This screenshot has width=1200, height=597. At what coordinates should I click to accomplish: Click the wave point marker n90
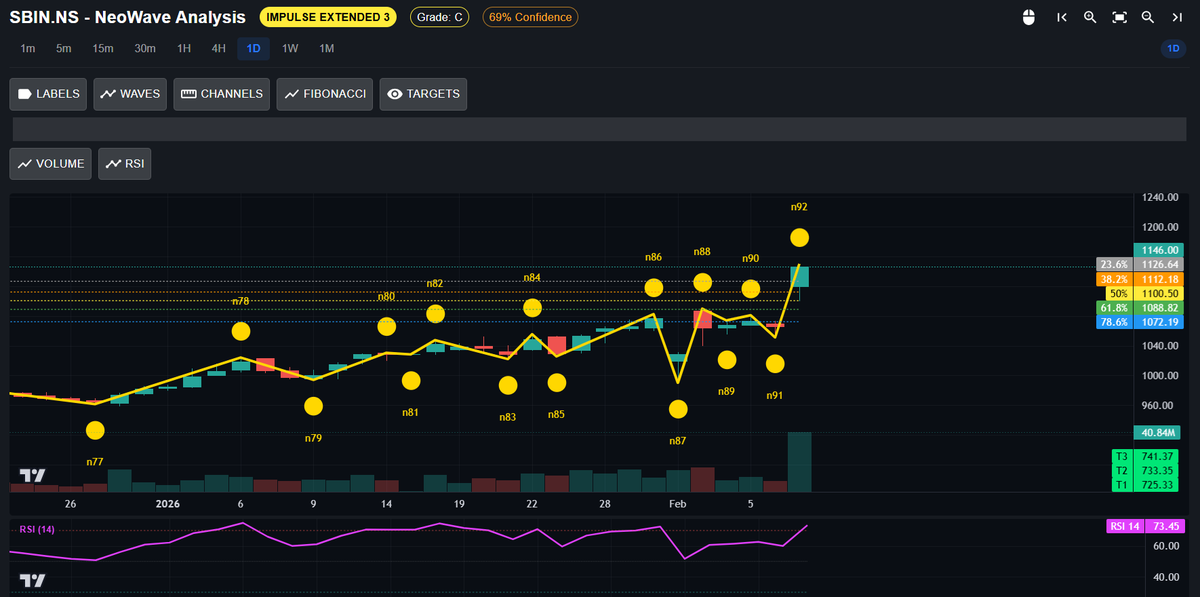tap(751, 289)
